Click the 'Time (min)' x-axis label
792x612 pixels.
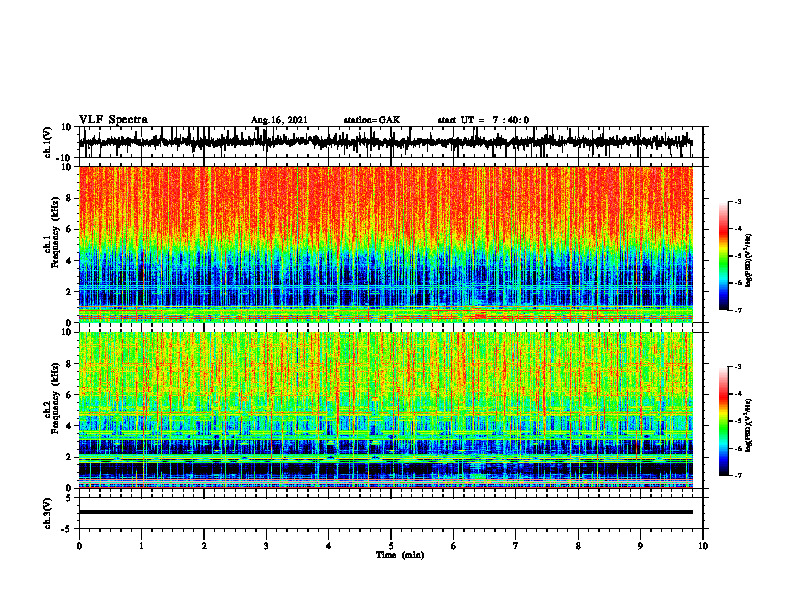400,555
